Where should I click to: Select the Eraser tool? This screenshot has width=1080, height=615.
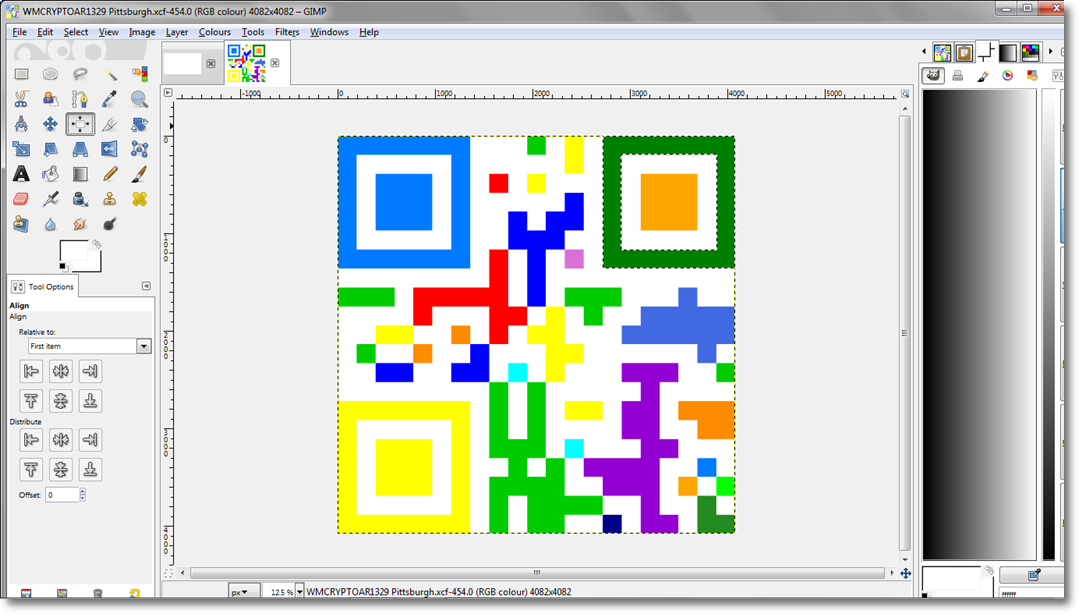pos(21,199)
